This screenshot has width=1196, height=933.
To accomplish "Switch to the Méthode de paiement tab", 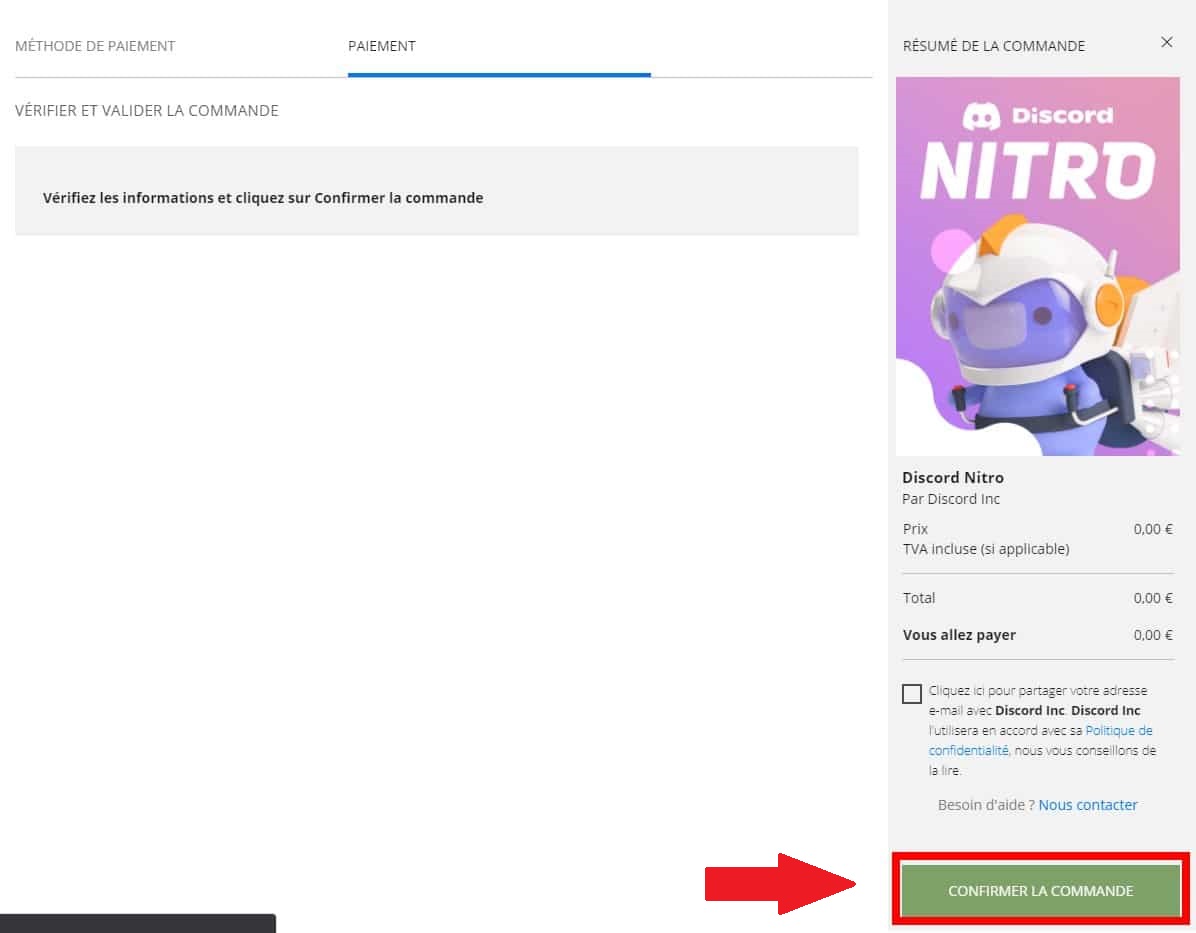I will [x=95, y=46].
